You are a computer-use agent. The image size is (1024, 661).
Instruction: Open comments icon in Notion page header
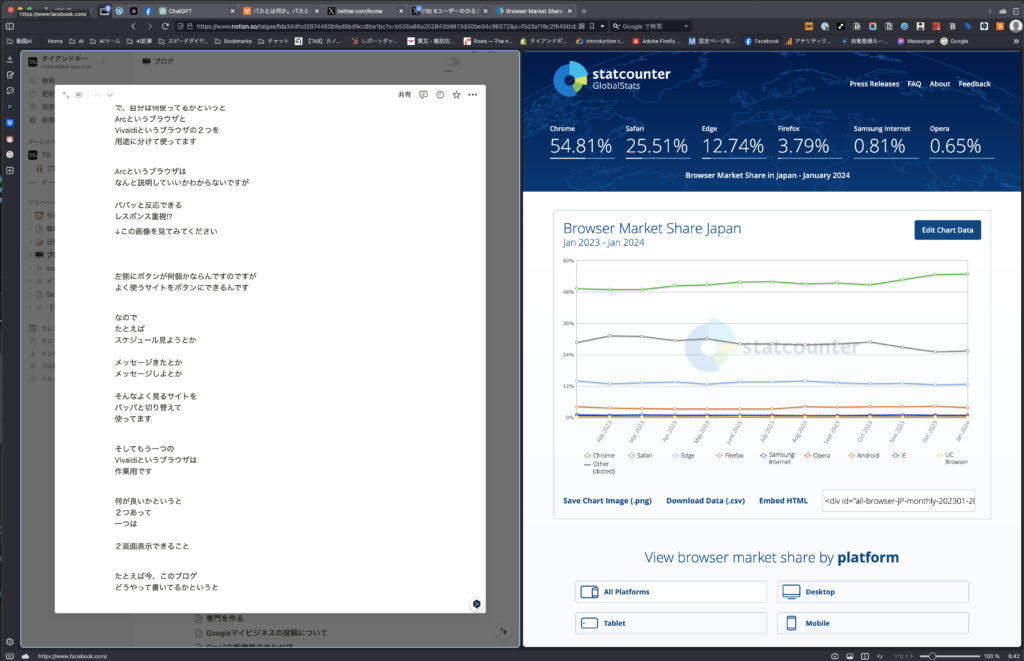coord(423,95)
